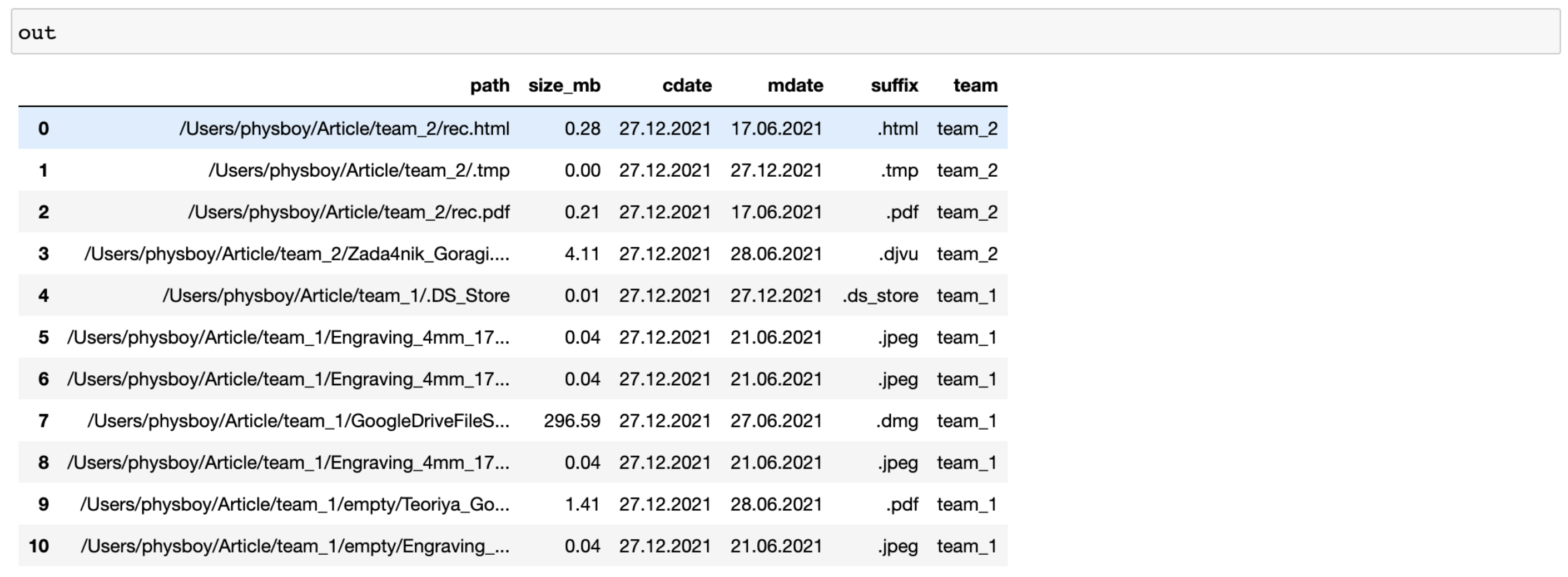Click mdate 17.06.2021 in row 0
The width and height of the screenshot is (1568, 577).
(776, 128)
